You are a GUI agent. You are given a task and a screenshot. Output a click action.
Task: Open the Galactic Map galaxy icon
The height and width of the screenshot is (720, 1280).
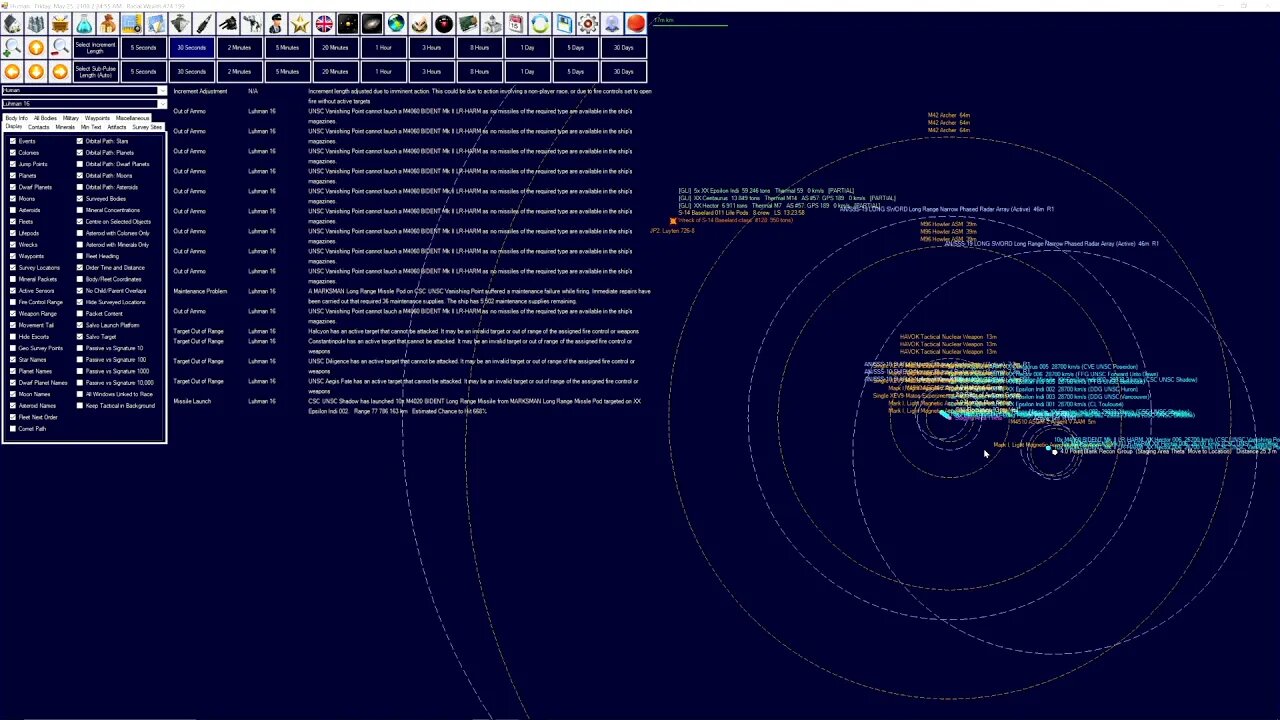[x=372, y=23]
